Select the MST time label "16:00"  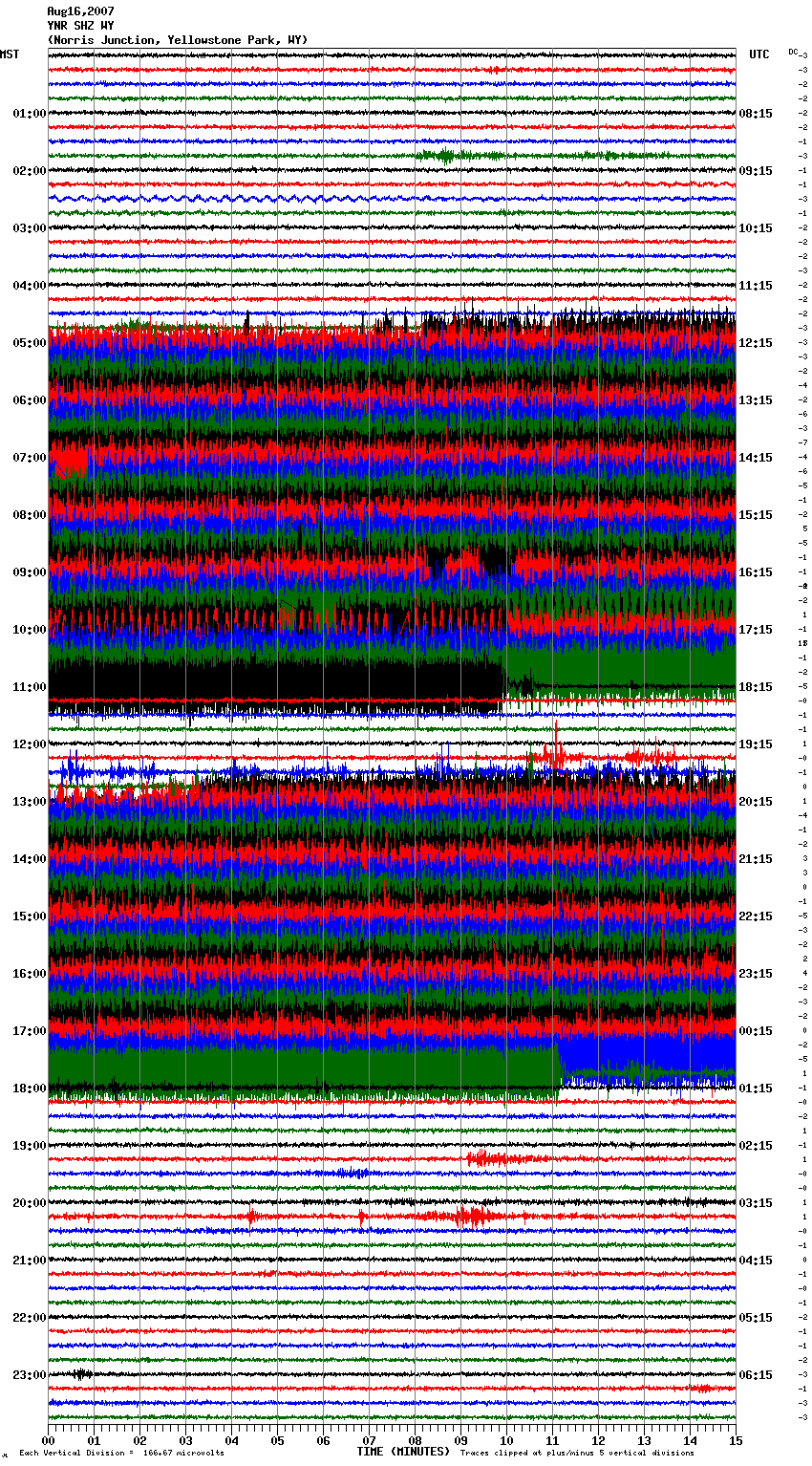click(x=30, y=974)
